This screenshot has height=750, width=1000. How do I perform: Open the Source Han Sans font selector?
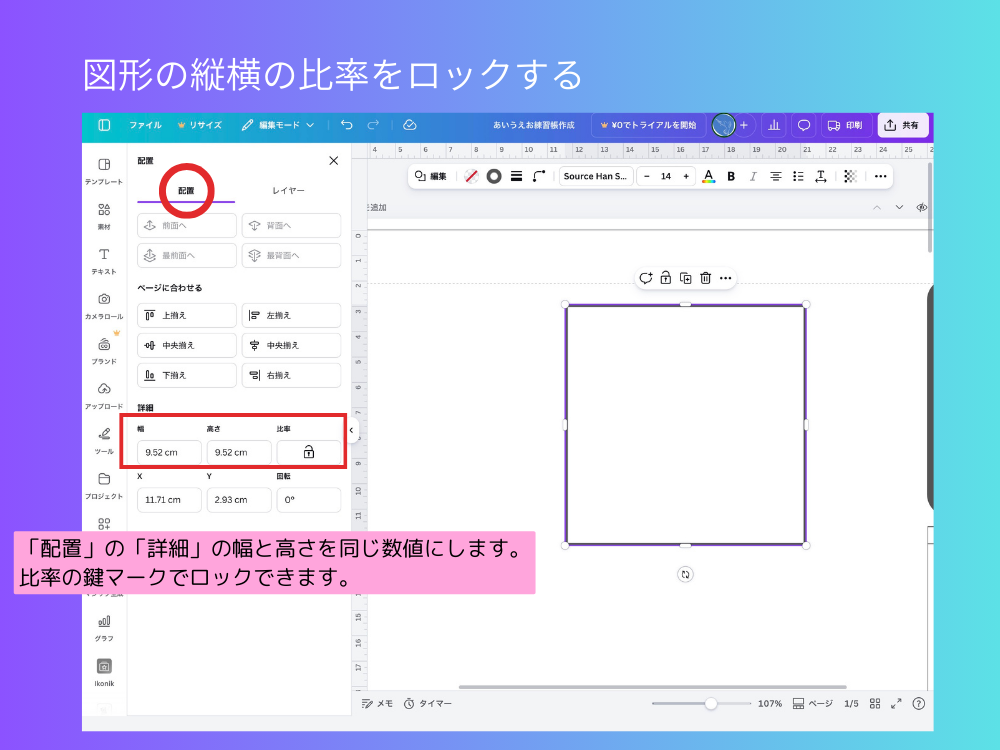(595, 176)
